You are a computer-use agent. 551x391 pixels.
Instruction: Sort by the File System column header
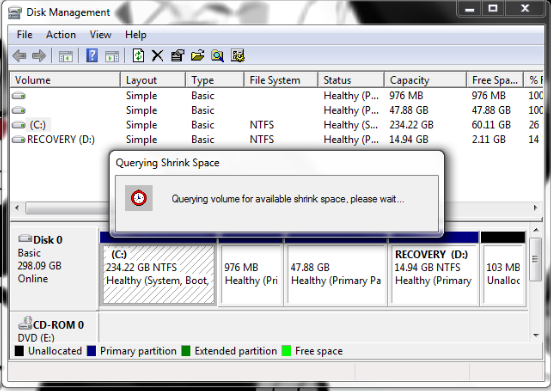click(281, 80)
